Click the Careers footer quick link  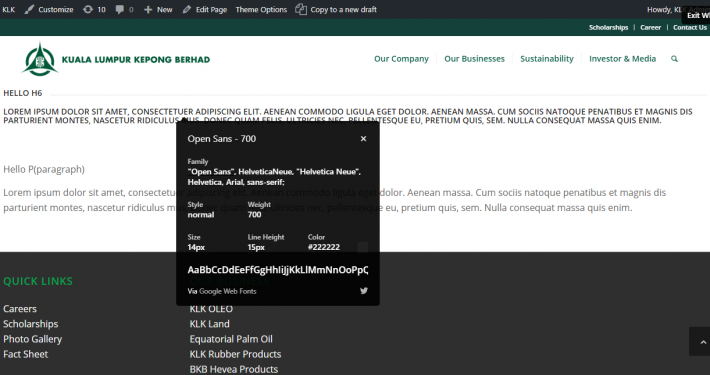20,309
